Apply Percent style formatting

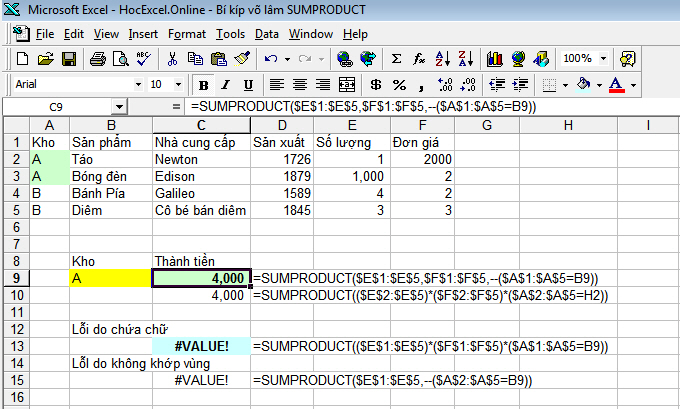pos(399,85)
